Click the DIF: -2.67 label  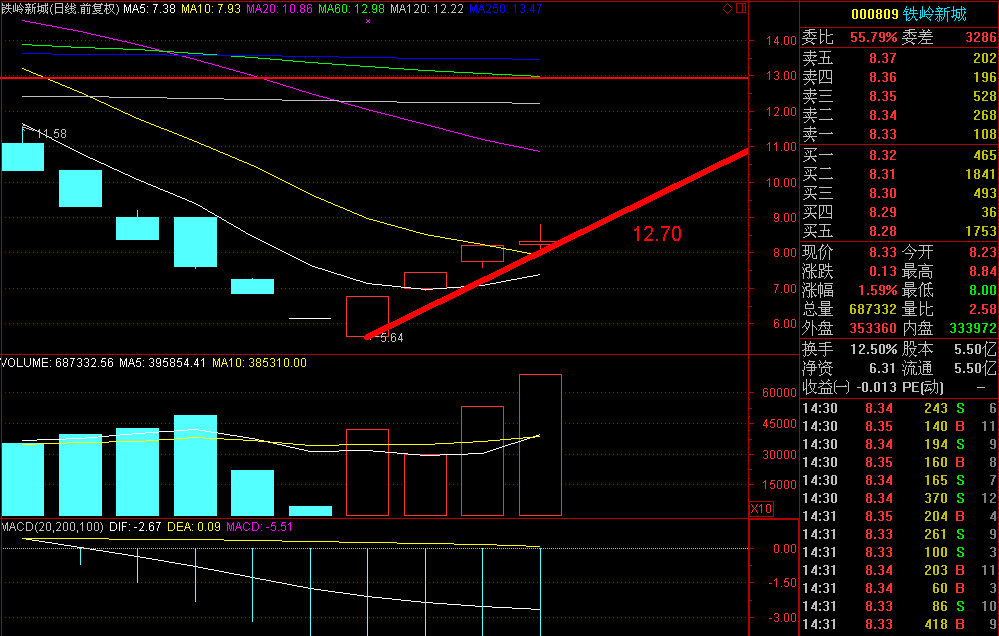135,527
